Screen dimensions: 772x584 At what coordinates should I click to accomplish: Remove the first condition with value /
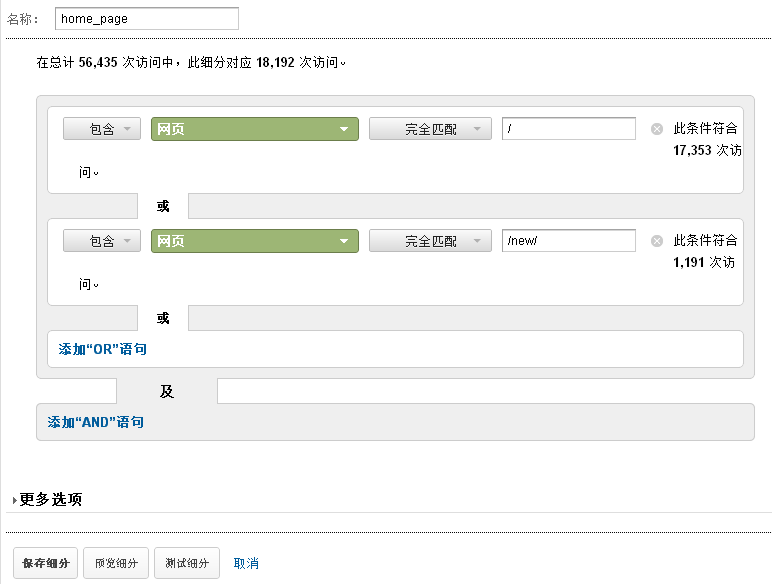[657, 129]
